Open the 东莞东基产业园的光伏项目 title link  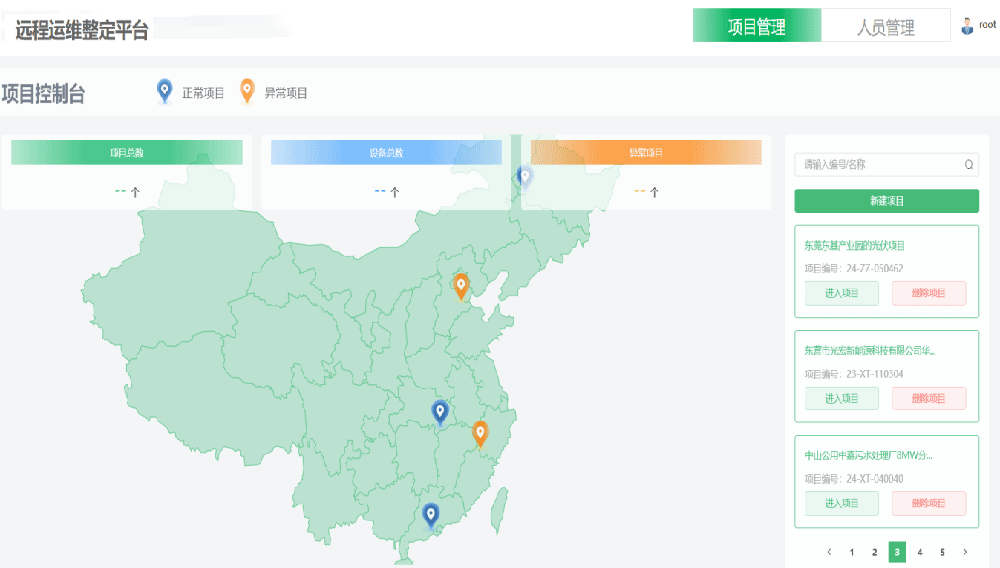(854, 245)
